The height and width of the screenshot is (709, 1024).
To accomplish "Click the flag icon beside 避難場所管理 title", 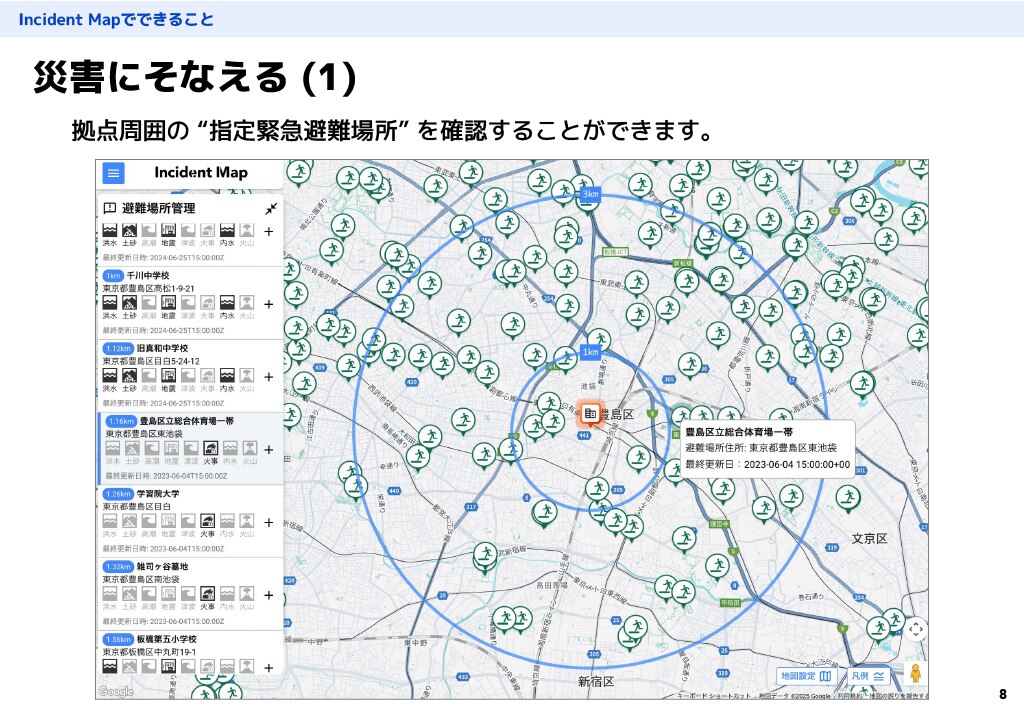I will 110,208.
